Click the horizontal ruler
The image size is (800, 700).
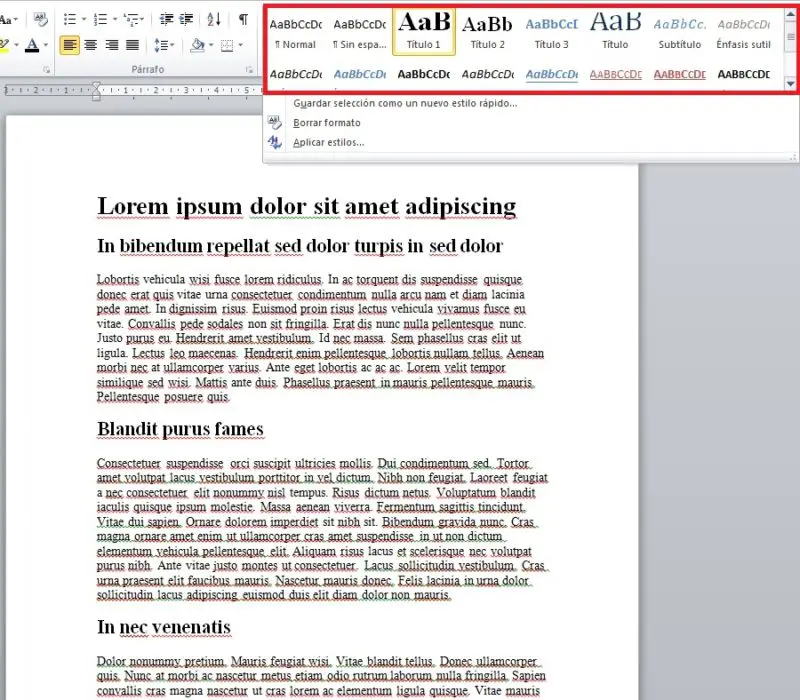pyautogui.click(x=133, y=90)
